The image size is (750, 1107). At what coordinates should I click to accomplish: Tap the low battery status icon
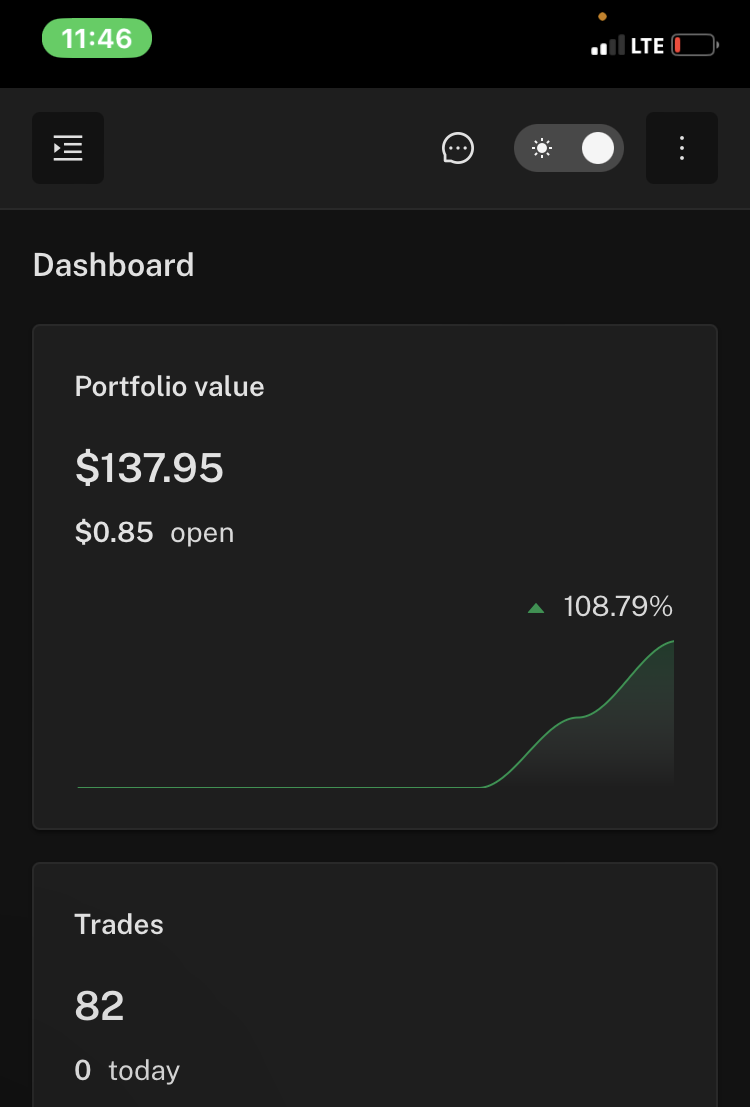click(695, 46)
